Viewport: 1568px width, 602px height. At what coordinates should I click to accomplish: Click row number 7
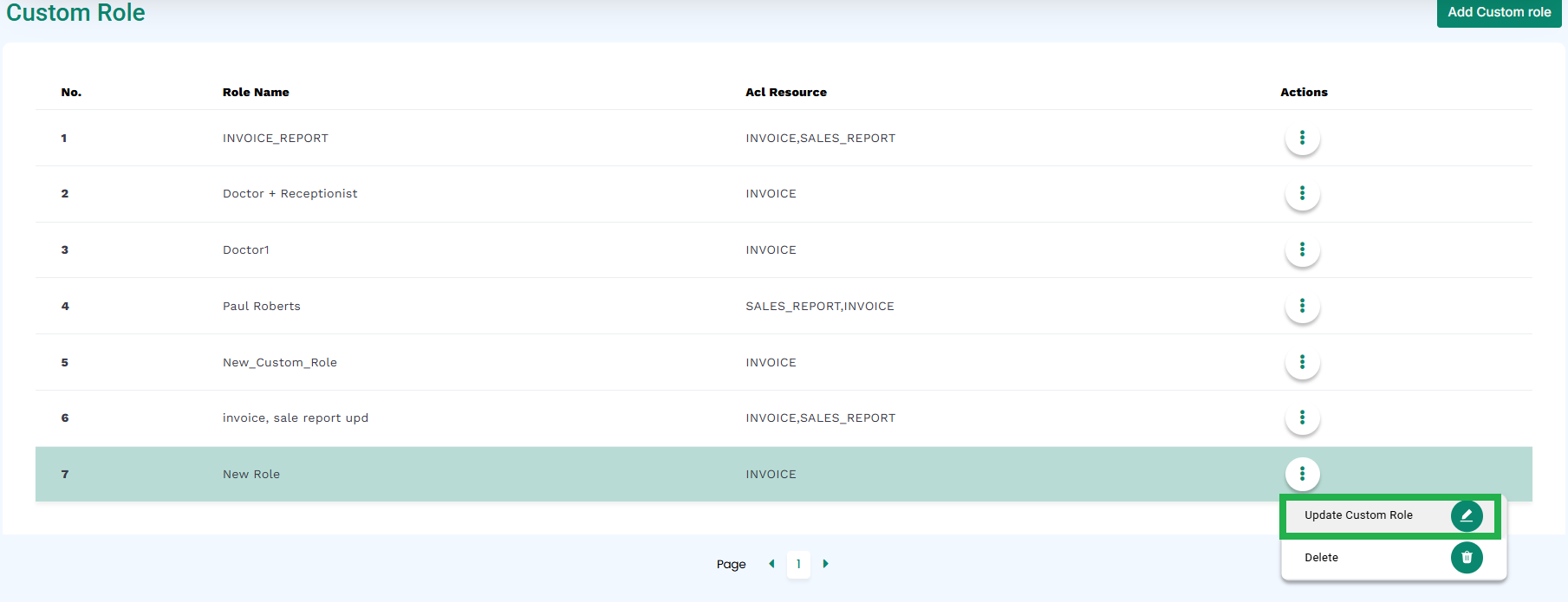65,474
